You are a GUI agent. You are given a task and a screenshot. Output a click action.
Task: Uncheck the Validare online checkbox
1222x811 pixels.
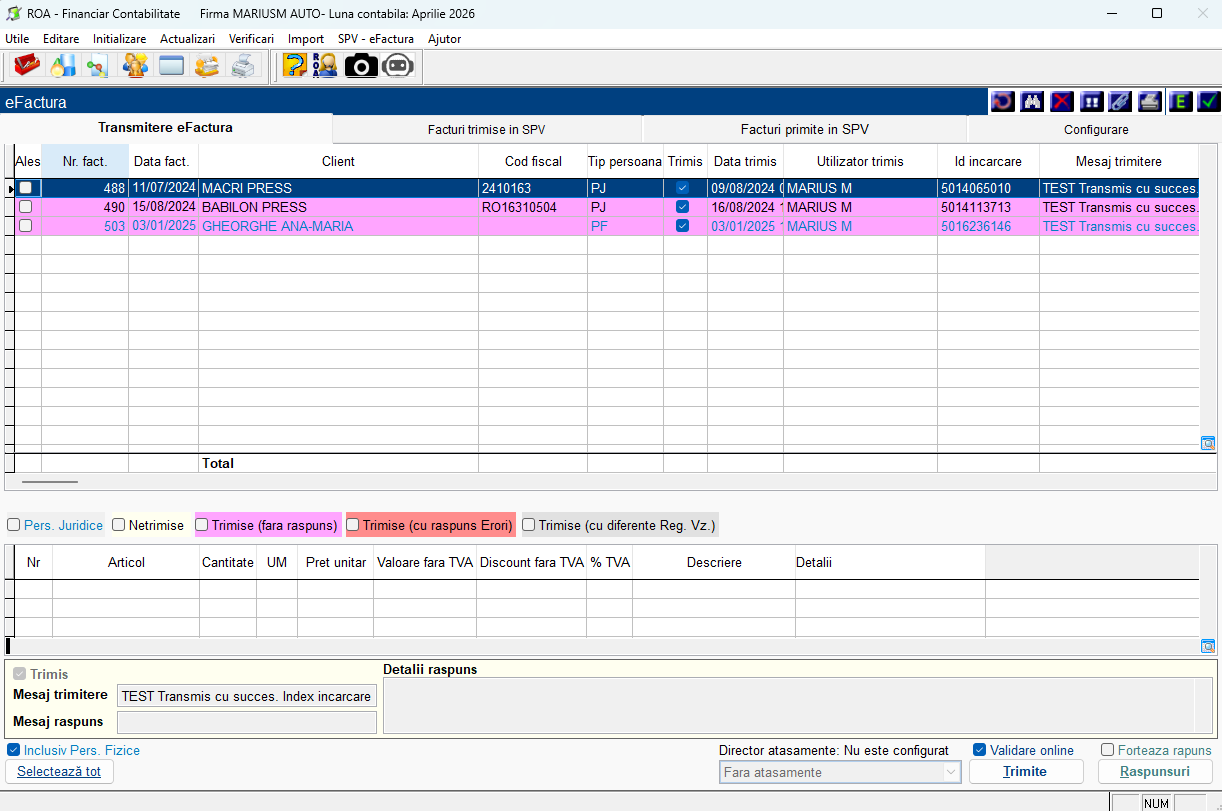[980, 750]
